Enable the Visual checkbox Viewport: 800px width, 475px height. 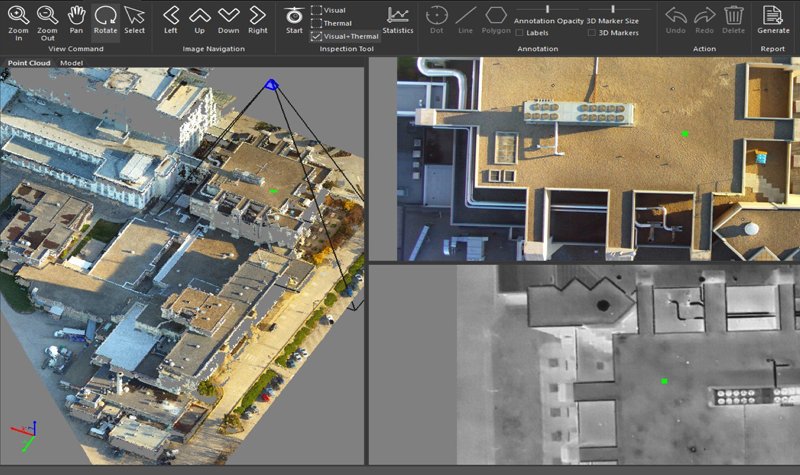point(316,10)
